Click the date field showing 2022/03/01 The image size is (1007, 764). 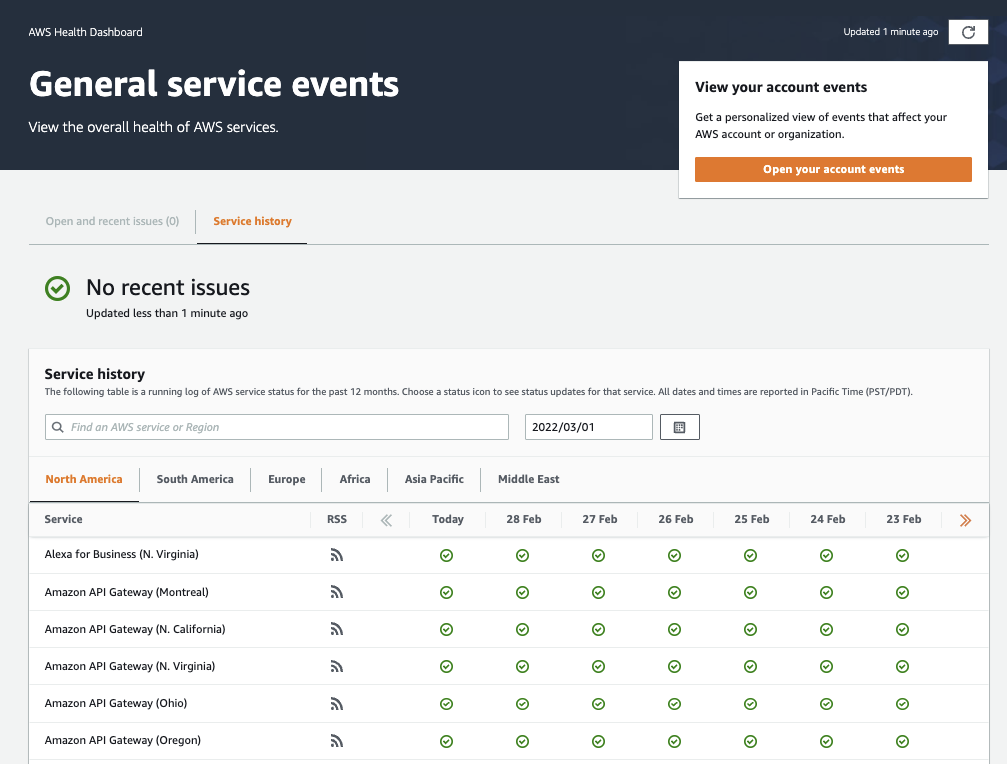(588, 427)
